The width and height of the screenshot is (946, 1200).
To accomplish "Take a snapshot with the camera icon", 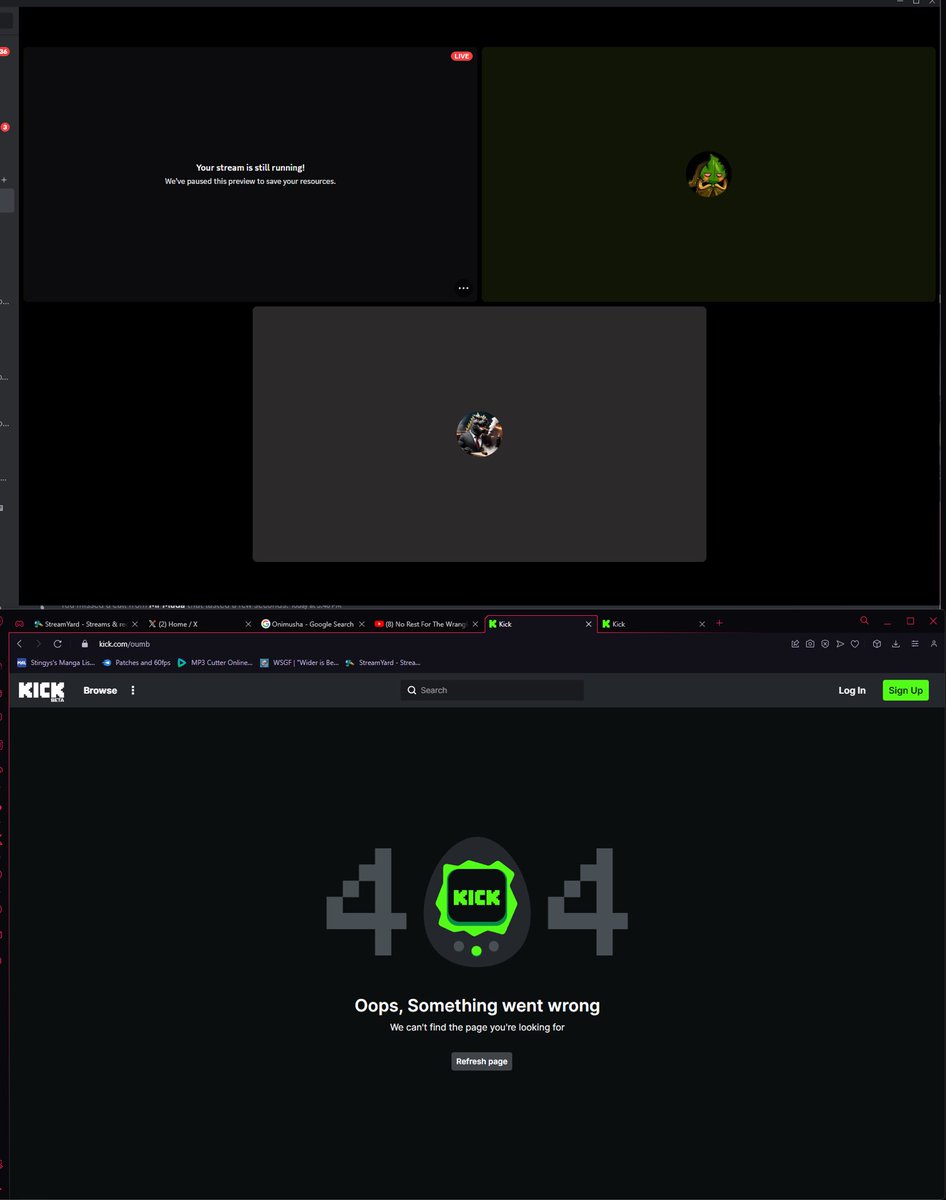I will [810, 644].
